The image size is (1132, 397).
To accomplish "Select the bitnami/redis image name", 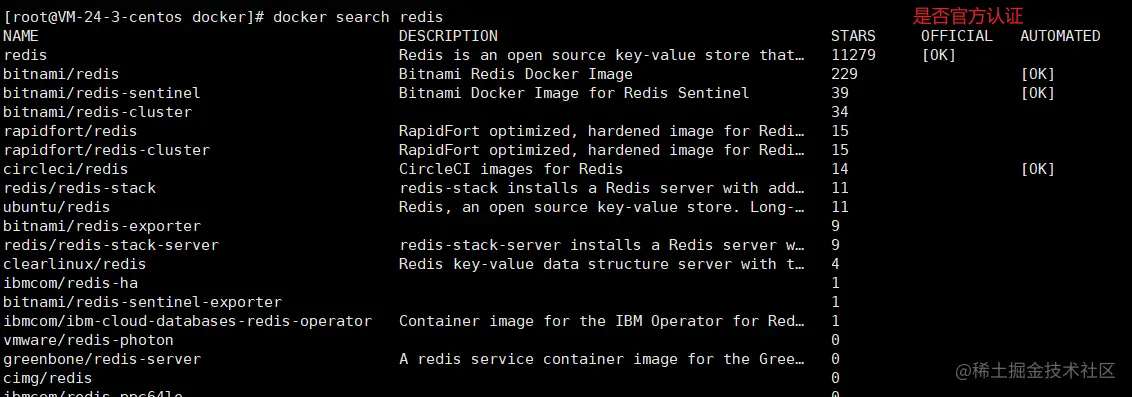I will tap(61, 74).
